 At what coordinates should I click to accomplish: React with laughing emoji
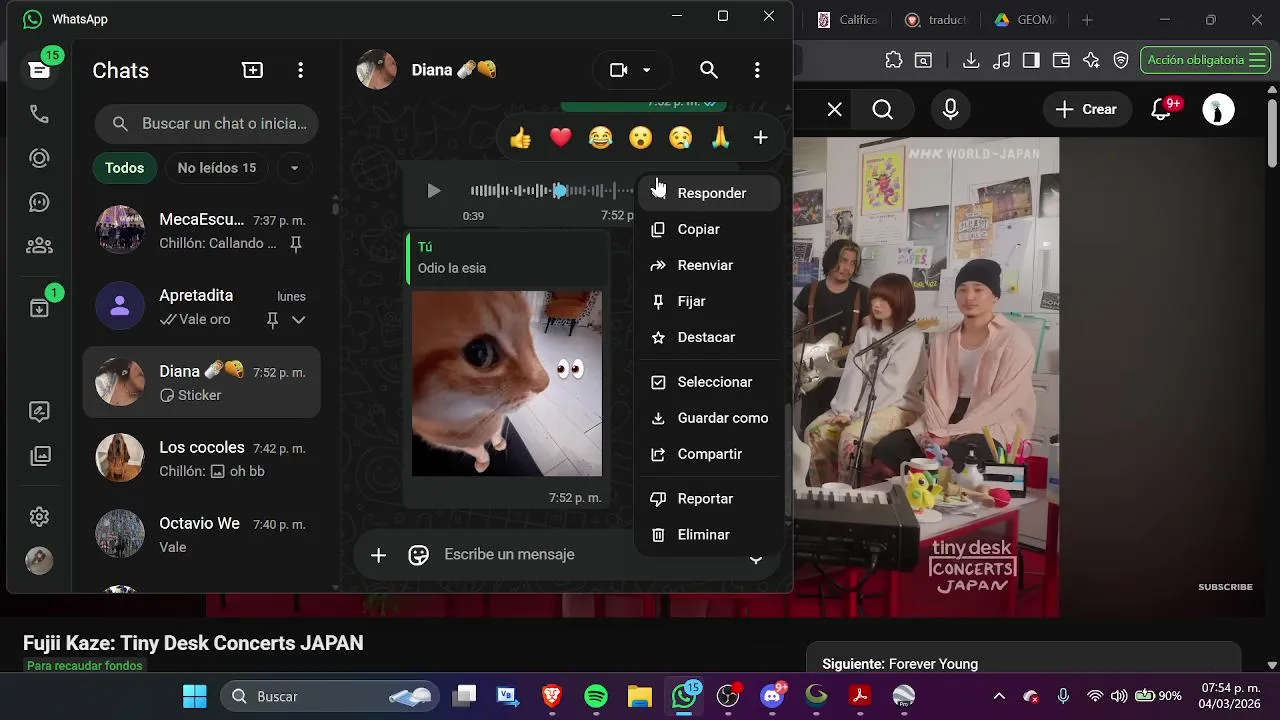pyautogui.click(x=600, y=138)
